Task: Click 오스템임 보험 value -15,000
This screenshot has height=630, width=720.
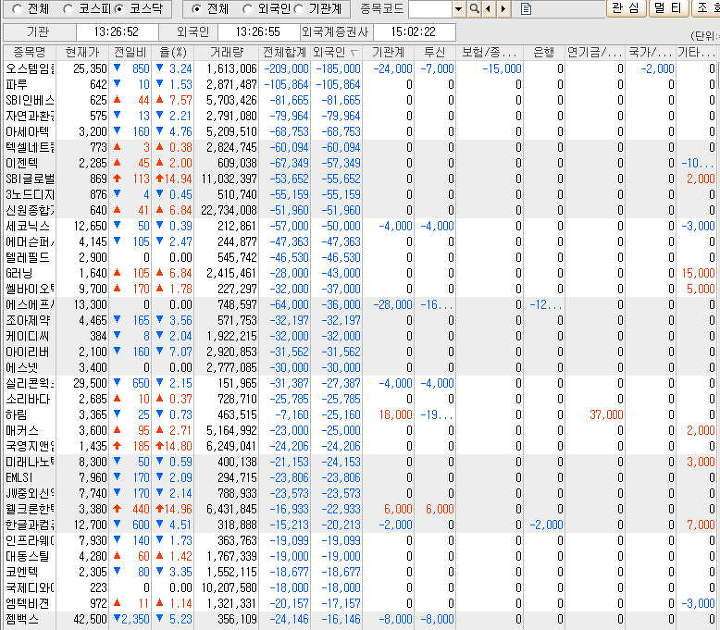Action: (x=502, y=69)
